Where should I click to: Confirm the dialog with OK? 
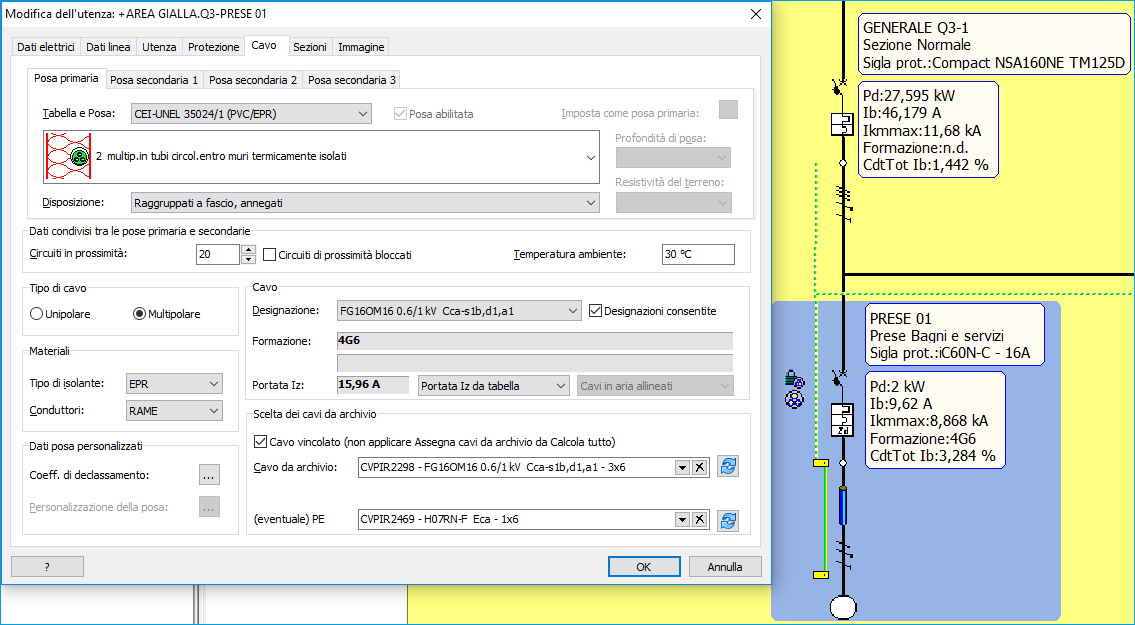coord(644,567)
